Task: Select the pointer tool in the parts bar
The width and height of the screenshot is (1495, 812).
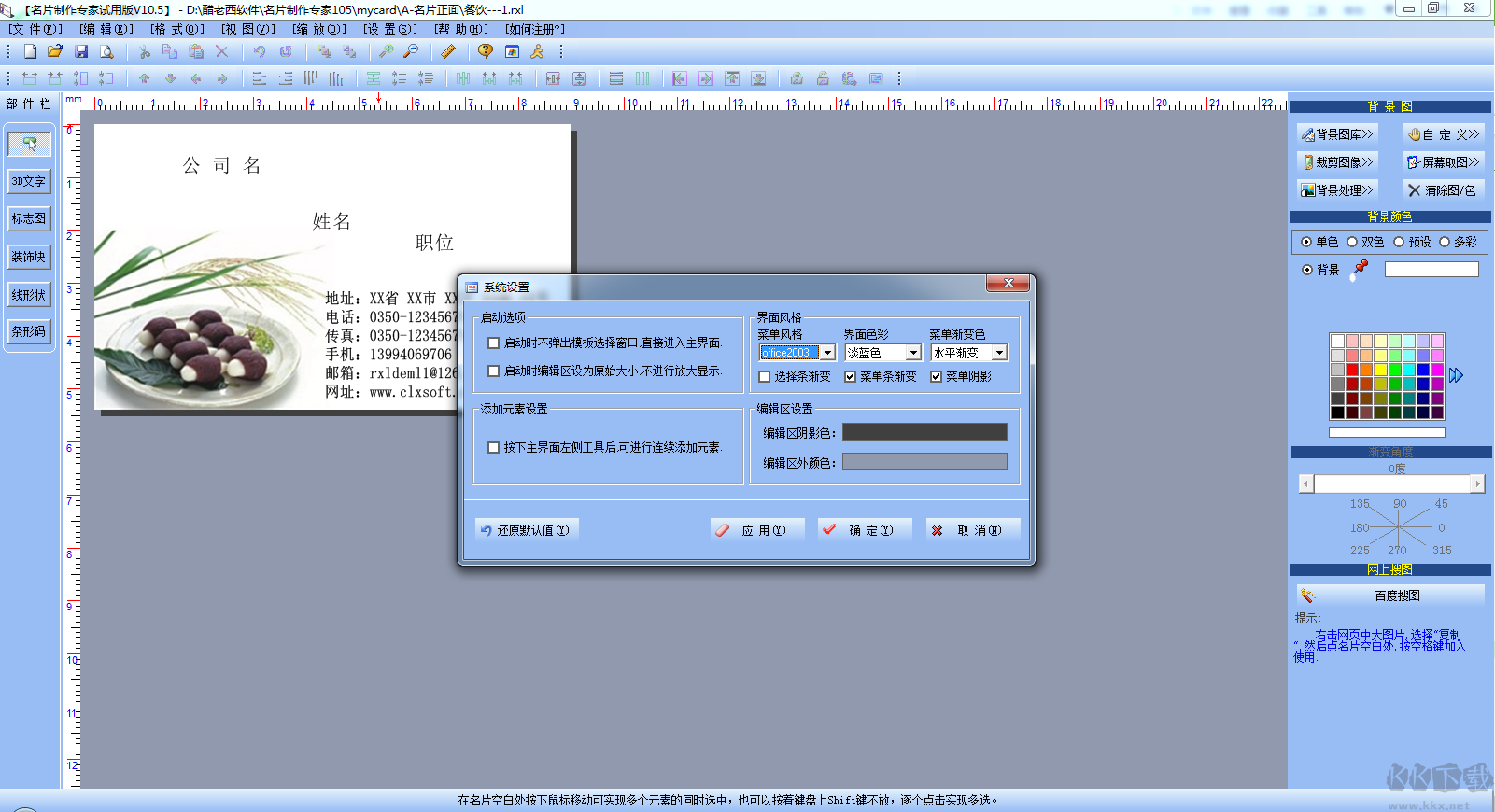Action: point(29,144)
